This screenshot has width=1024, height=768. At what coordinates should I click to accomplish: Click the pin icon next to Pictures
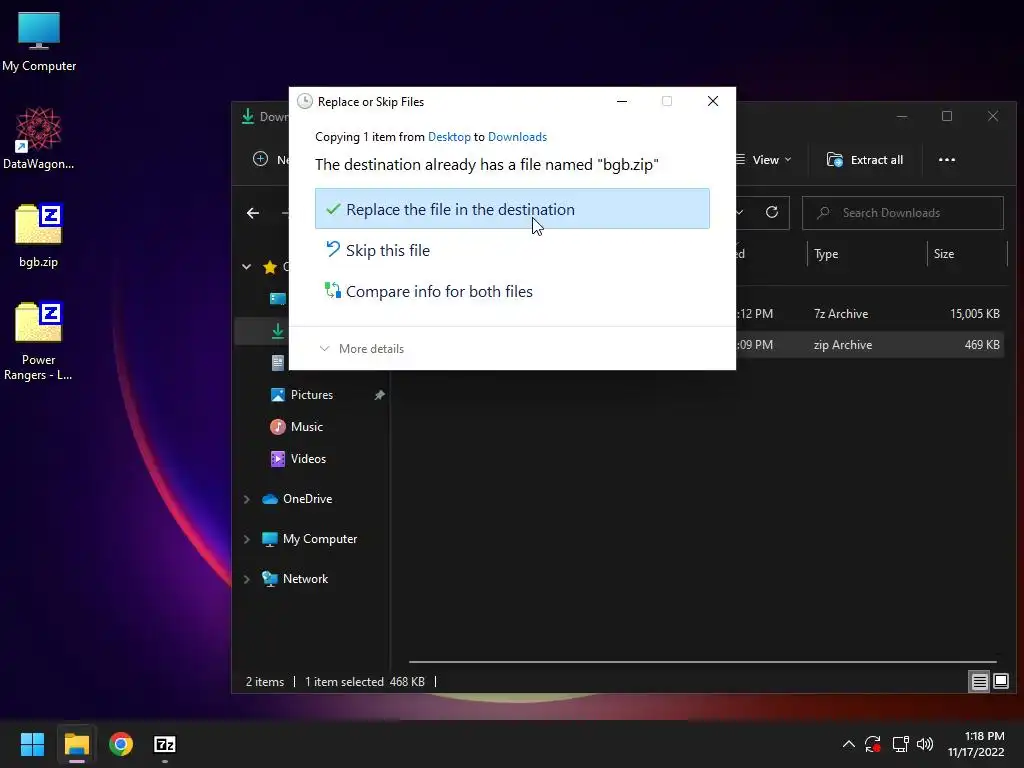[x=379, y=395]
